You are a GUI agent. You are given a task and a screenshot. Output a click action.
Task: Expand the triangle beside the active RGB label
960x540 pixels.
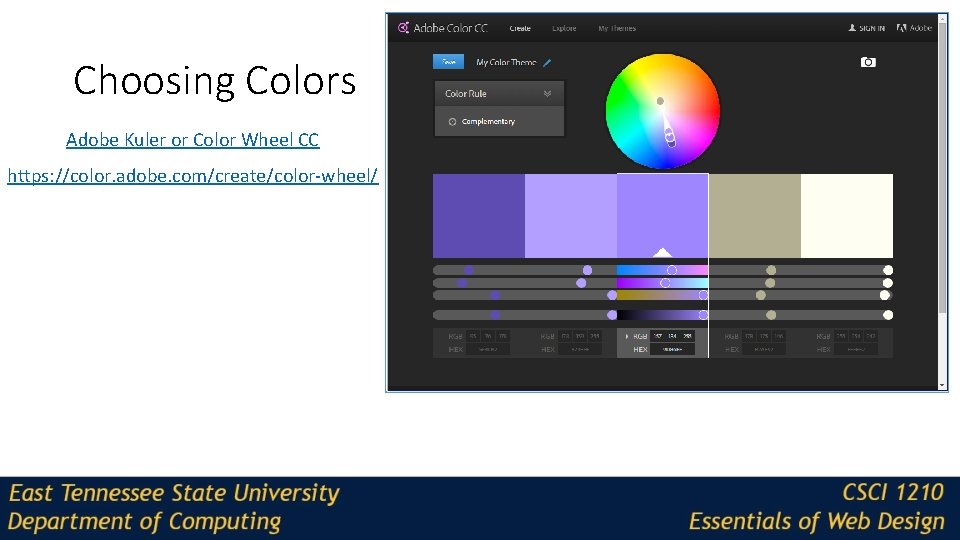pyautogui.click(x=626, y=336)
